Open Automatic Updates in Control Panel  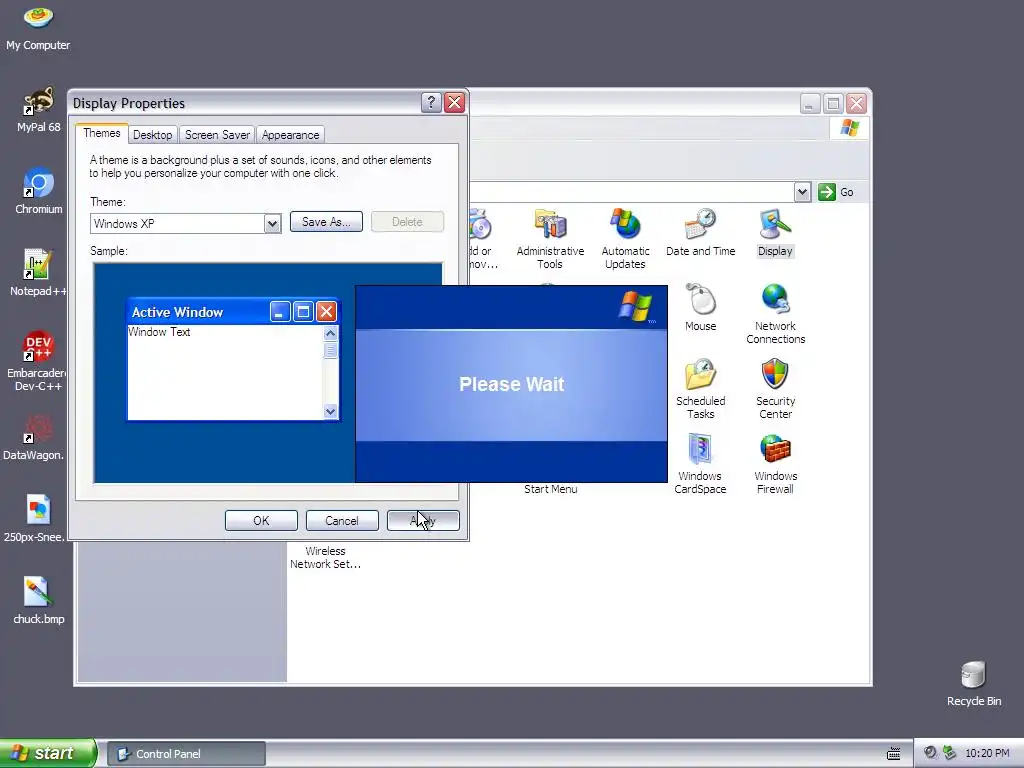click(625, 239)
